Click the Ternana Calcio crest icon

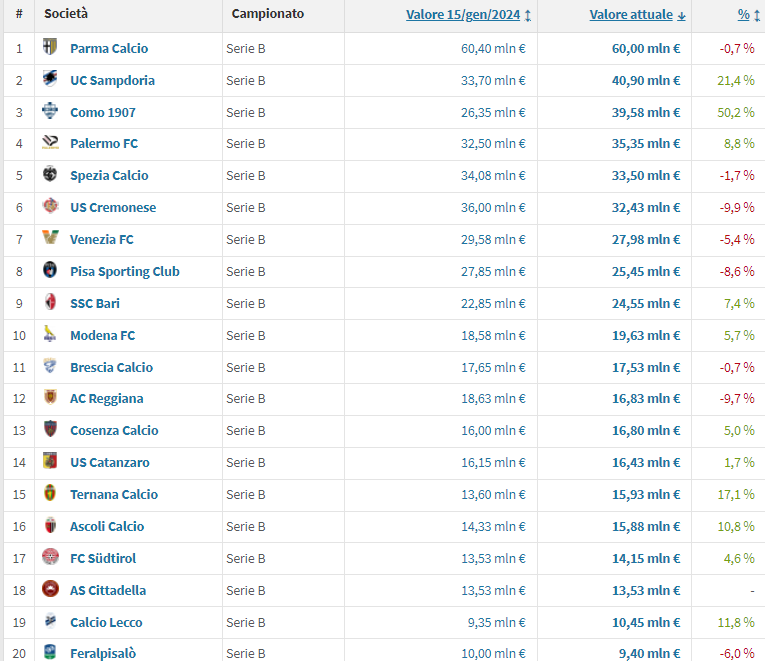[x=50, y=494]
